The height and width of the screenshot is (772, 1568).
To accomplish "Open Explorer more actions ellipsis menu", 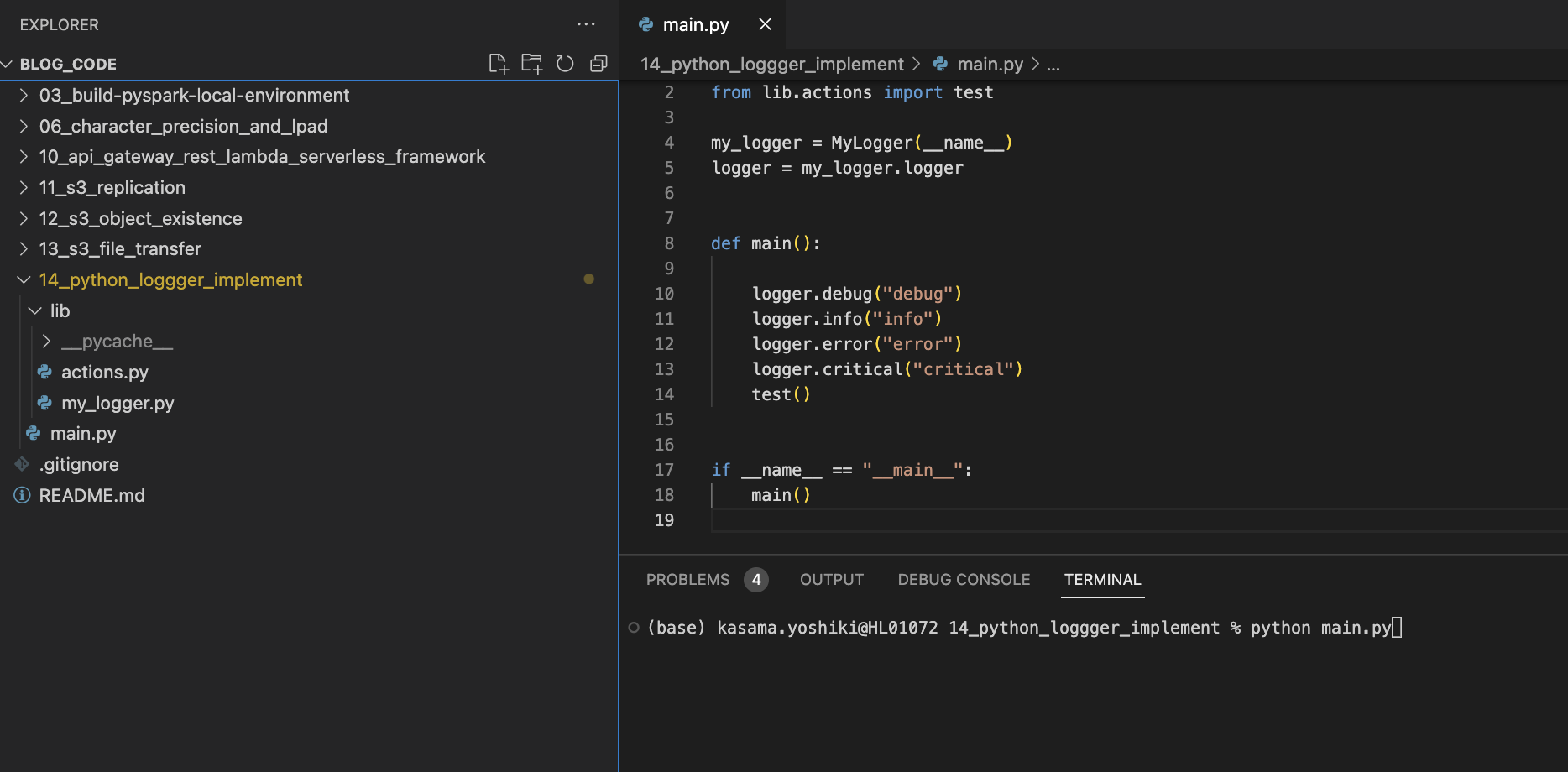I will click(x=586, y=24).
